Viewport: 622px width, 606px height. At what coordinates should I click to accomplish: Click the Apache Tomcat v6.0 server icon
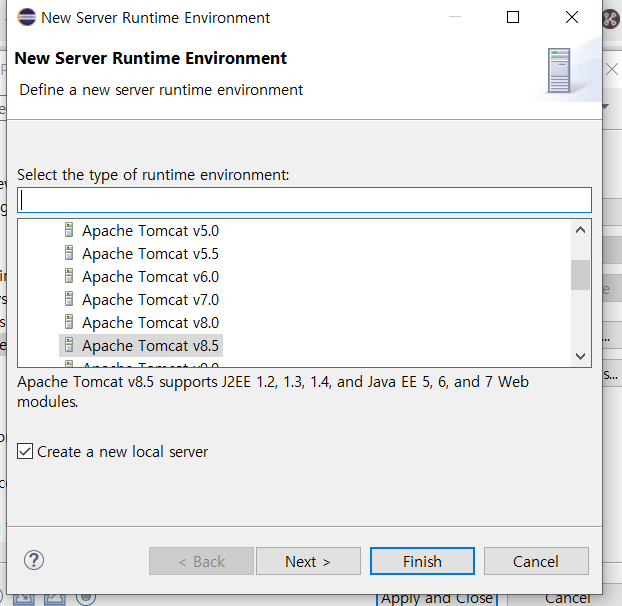(x=69, y=276)
